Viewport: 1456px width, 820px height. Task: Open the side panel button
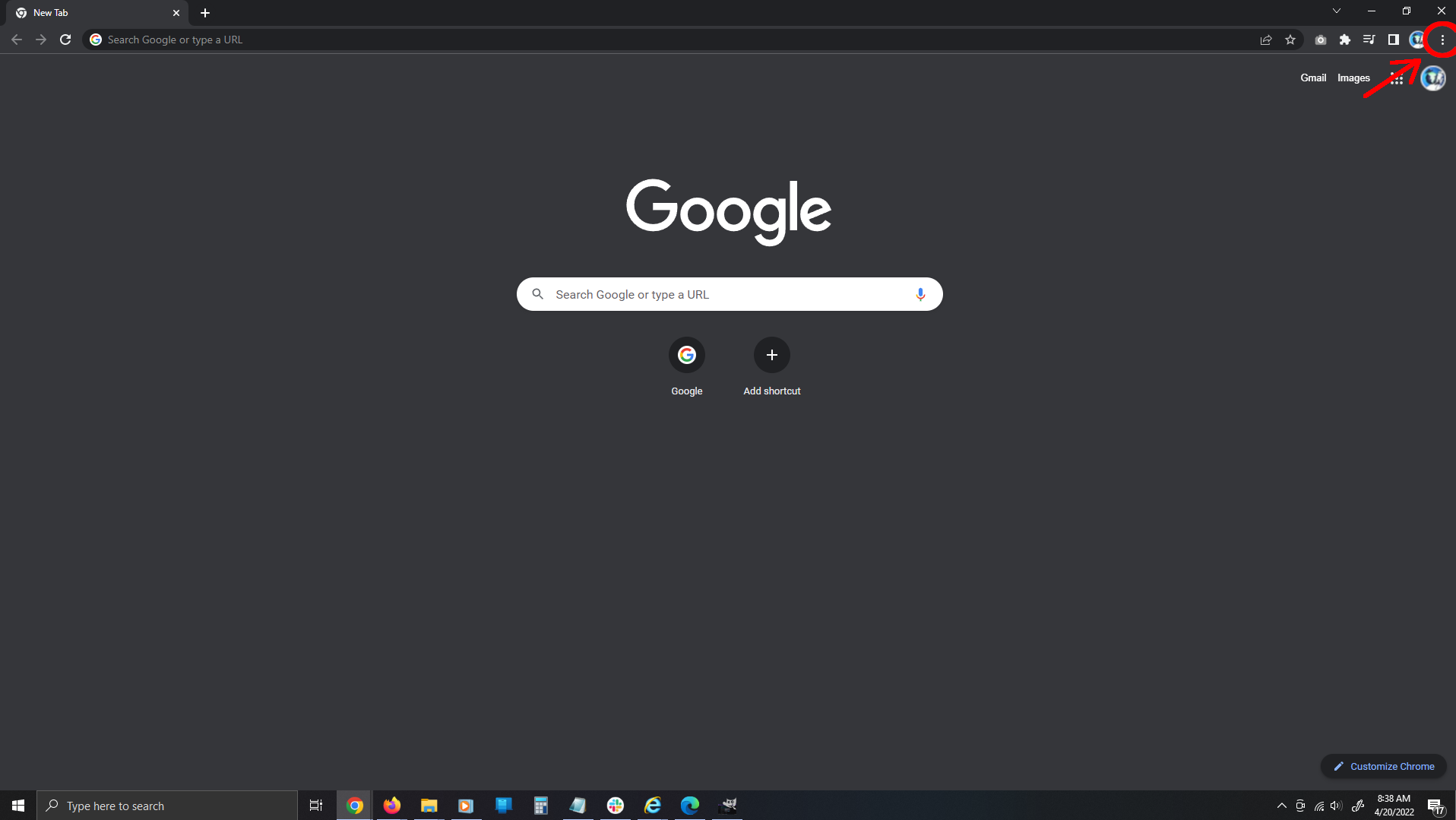[x=1393, y=40]
